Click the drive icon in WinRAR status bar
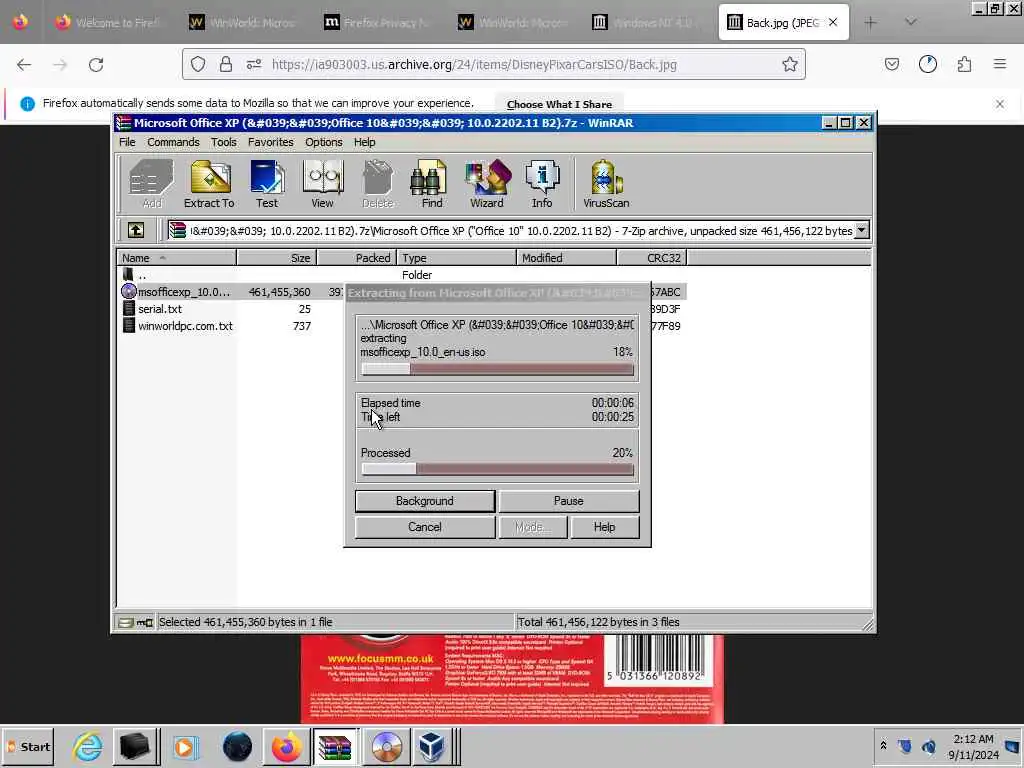The width and height of the screenshot is (1024, 768). 126,622
